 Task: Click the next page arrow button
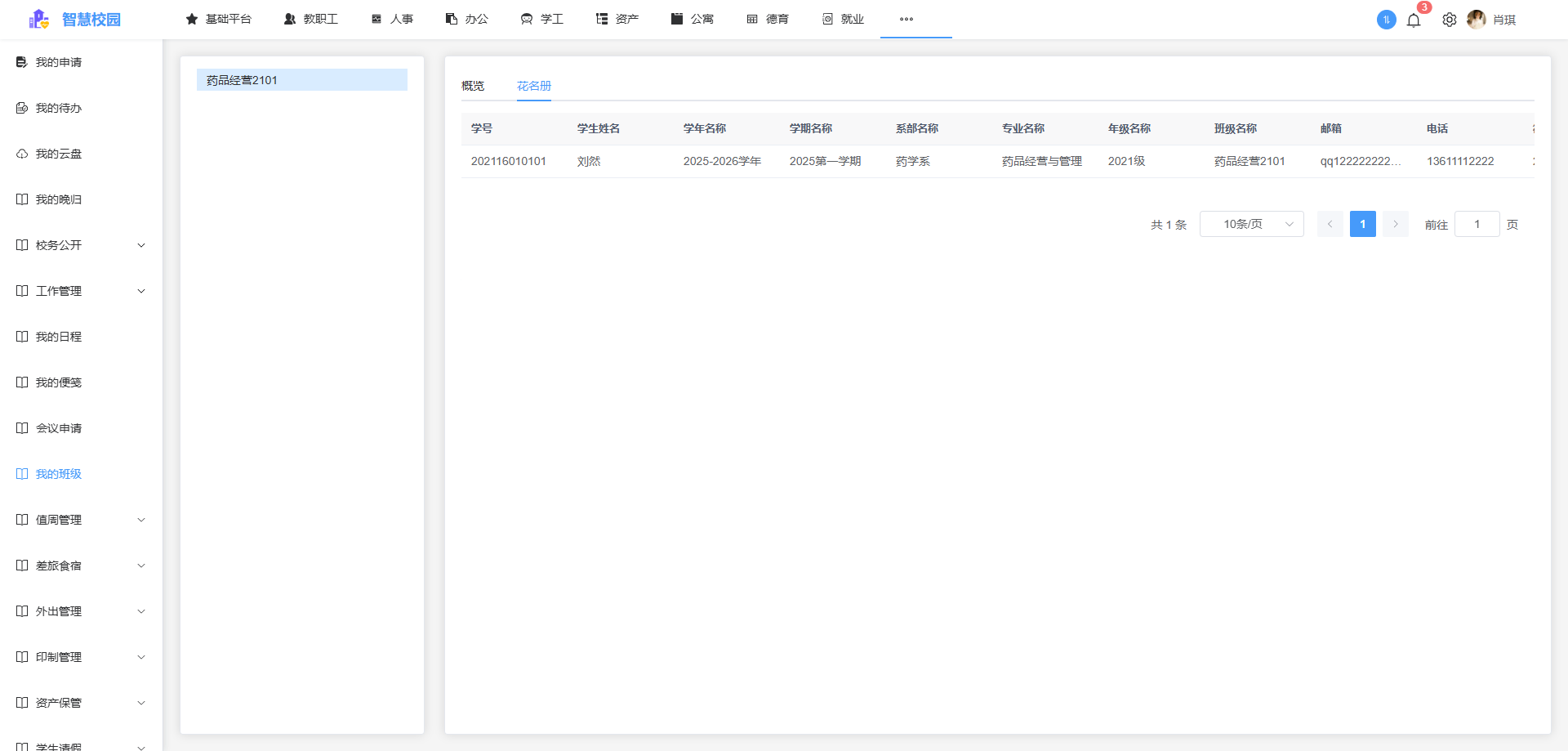click(x=1395, y=223)
